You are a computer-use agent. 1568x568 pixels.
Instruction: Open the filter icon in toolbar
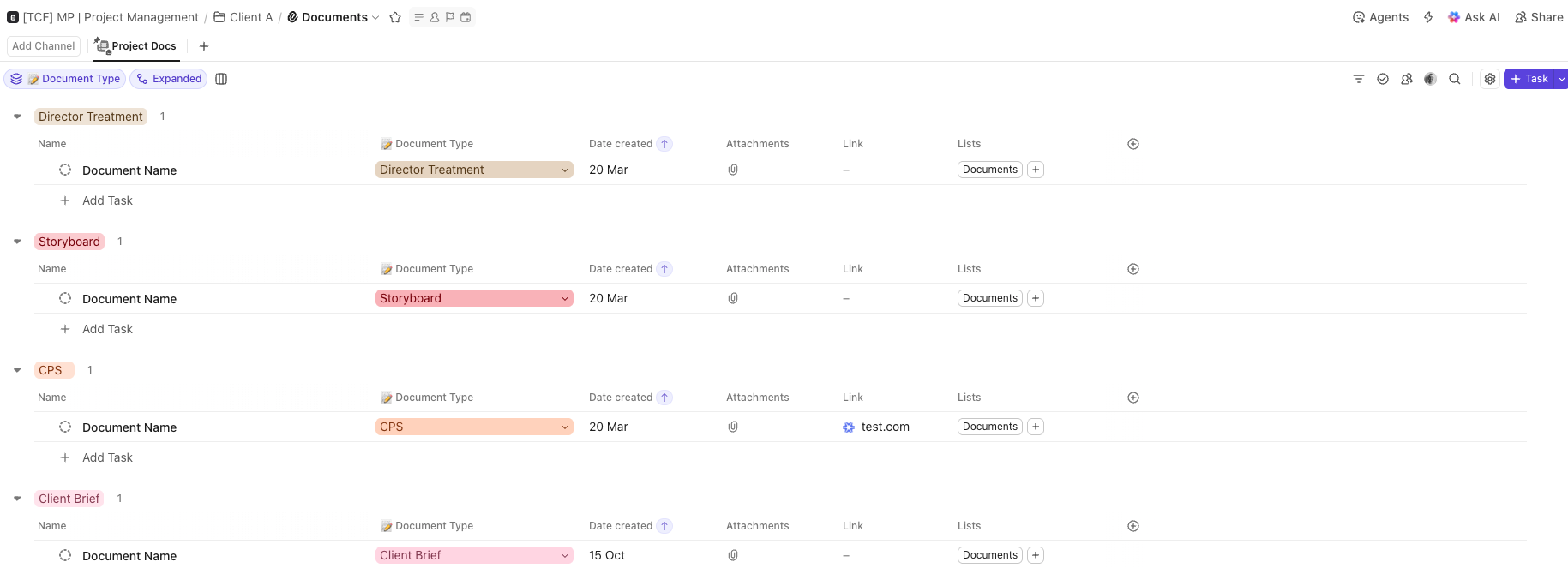1359,79
